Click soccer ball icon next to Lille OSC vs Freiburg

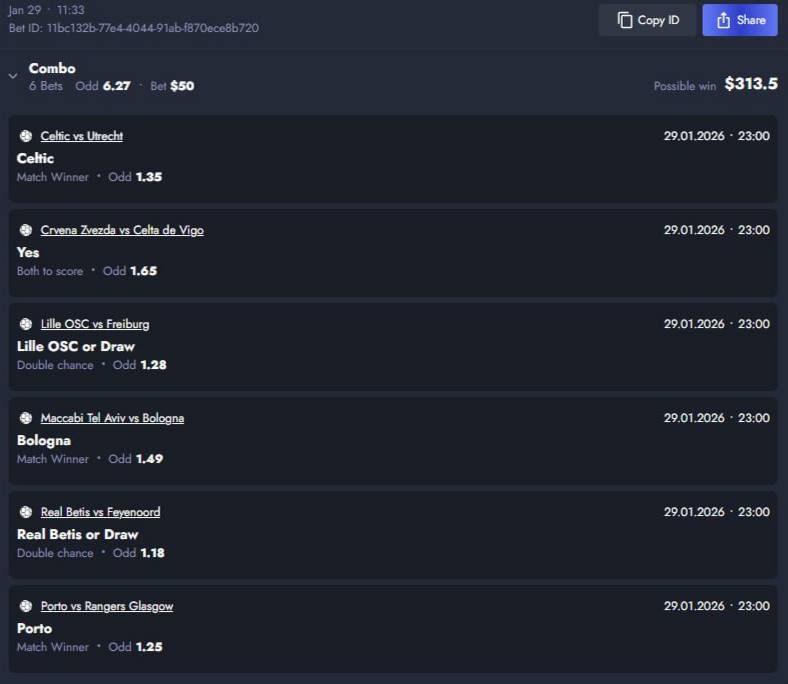coord(26,324)
